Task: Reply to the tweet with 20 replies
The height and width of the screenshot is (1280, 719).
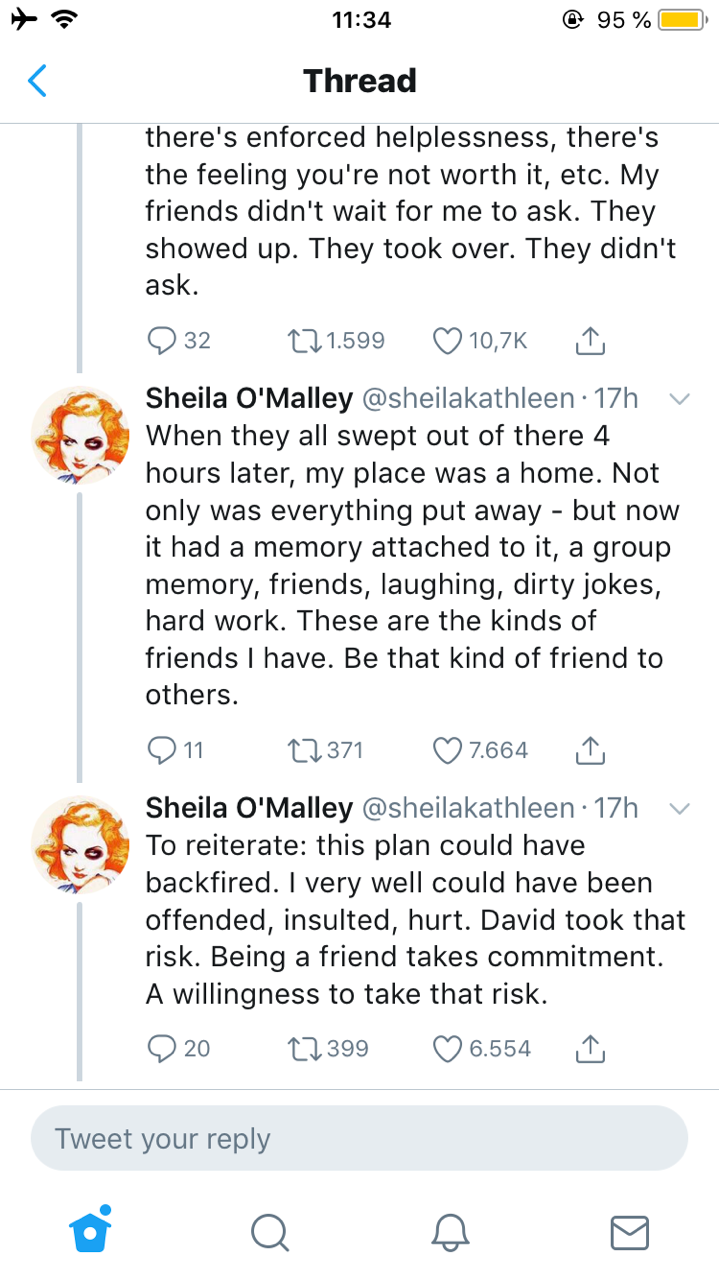Action: [x=162, y=1048]
